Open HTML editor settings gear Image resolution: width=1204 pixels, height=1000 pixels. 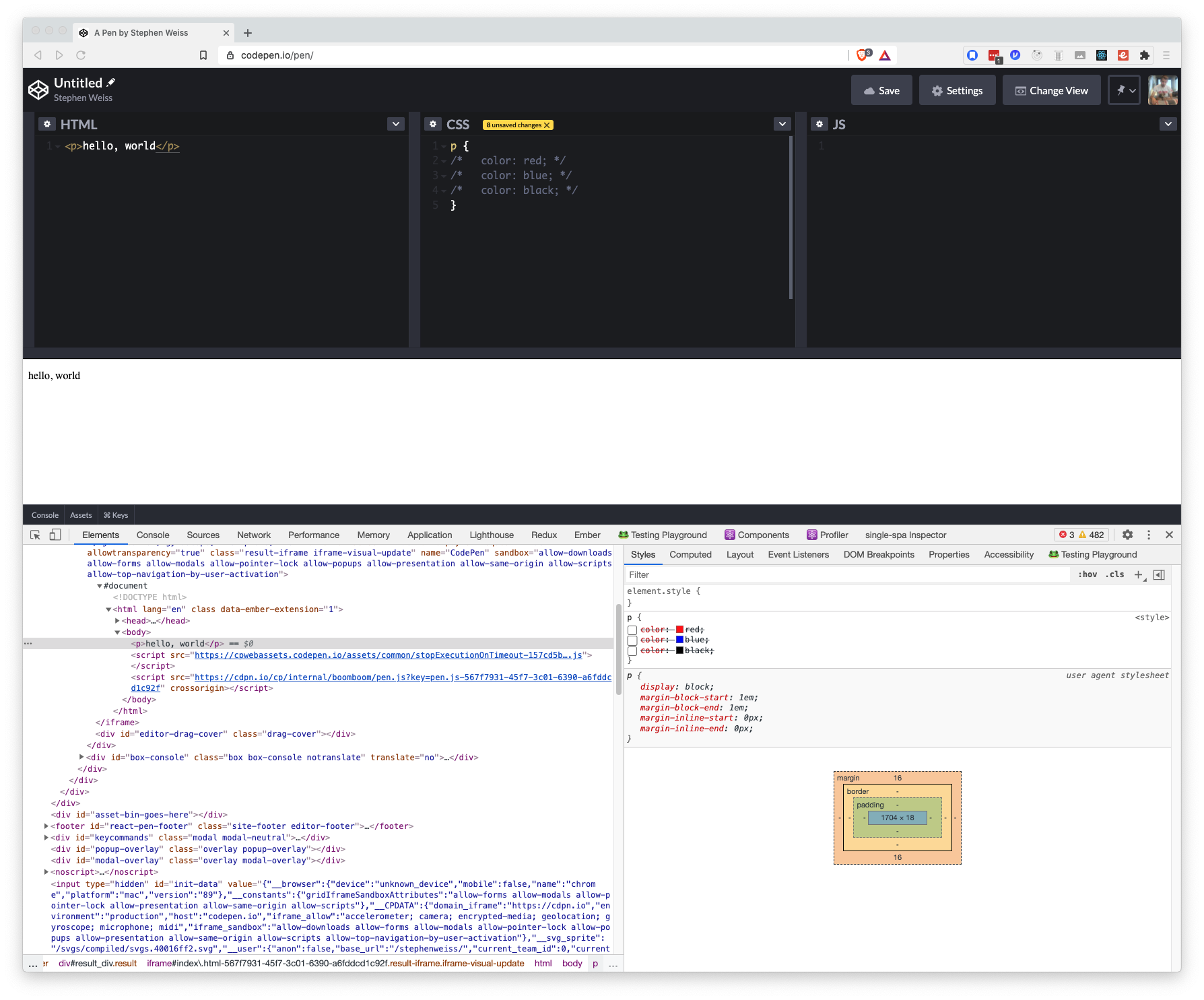pyautogui.click(x=46, y=124)
